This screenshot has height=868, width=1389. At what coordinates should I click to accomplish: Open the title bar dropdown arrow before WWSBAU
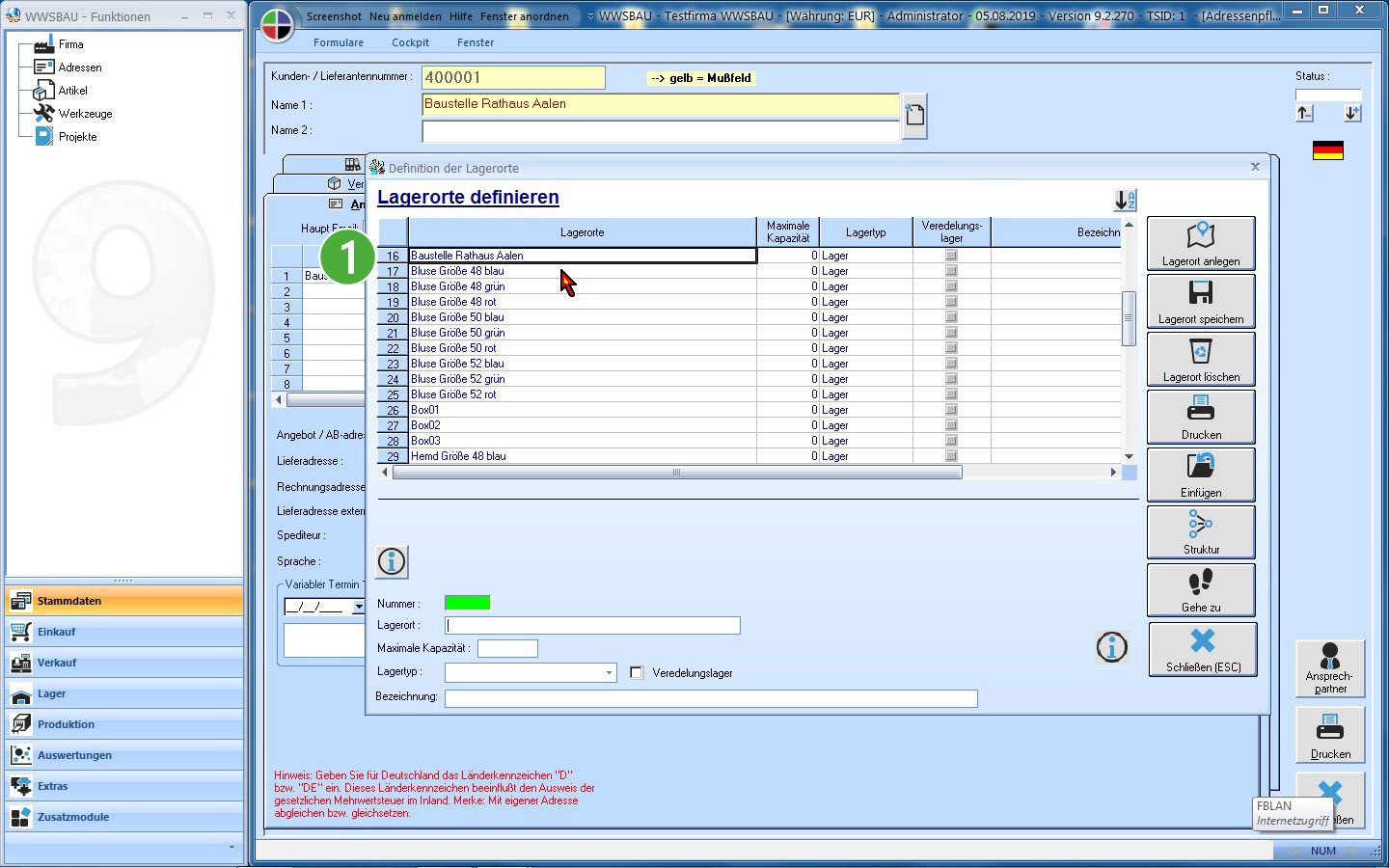pos(590,16)
